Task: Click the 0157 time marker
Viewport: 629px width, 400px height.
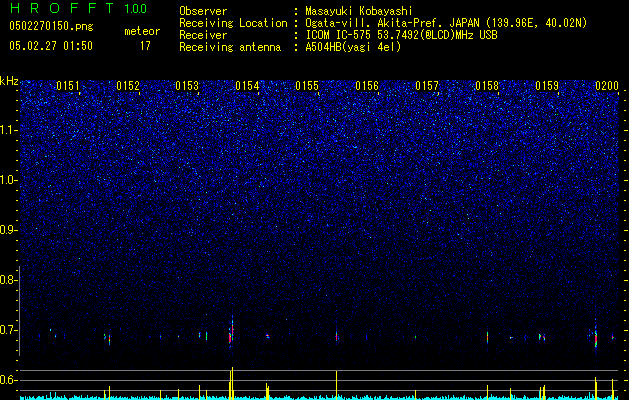Action: pyautogui.click(x=427, y=86)
